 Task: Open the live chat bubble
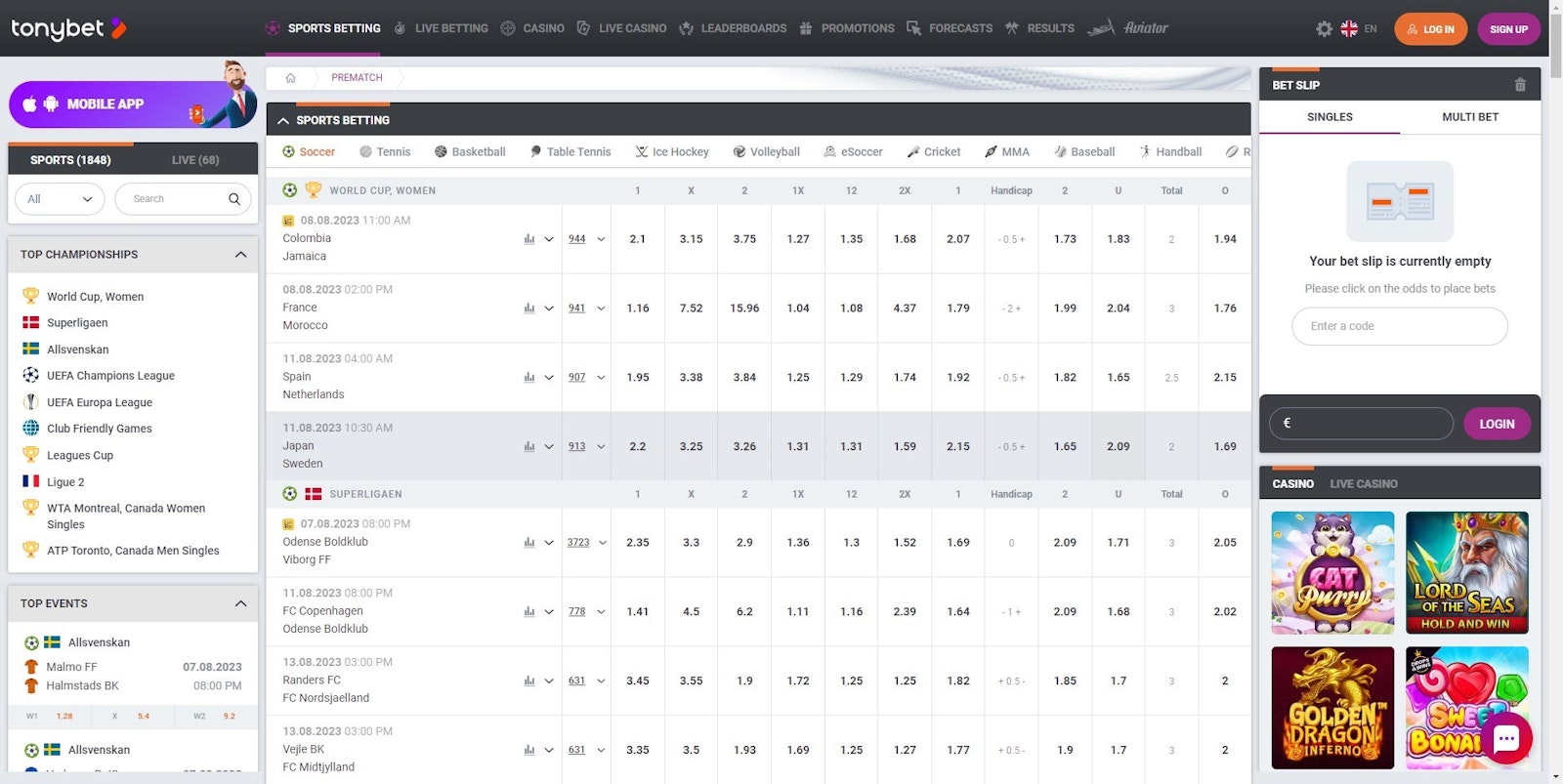(1505, 739)
